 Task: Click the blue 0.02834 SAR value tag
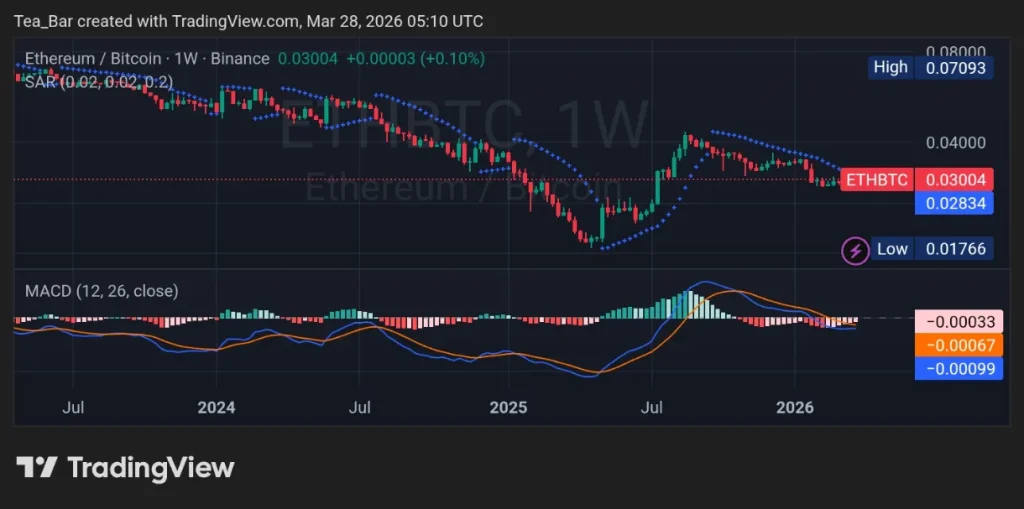coord(955,203)
